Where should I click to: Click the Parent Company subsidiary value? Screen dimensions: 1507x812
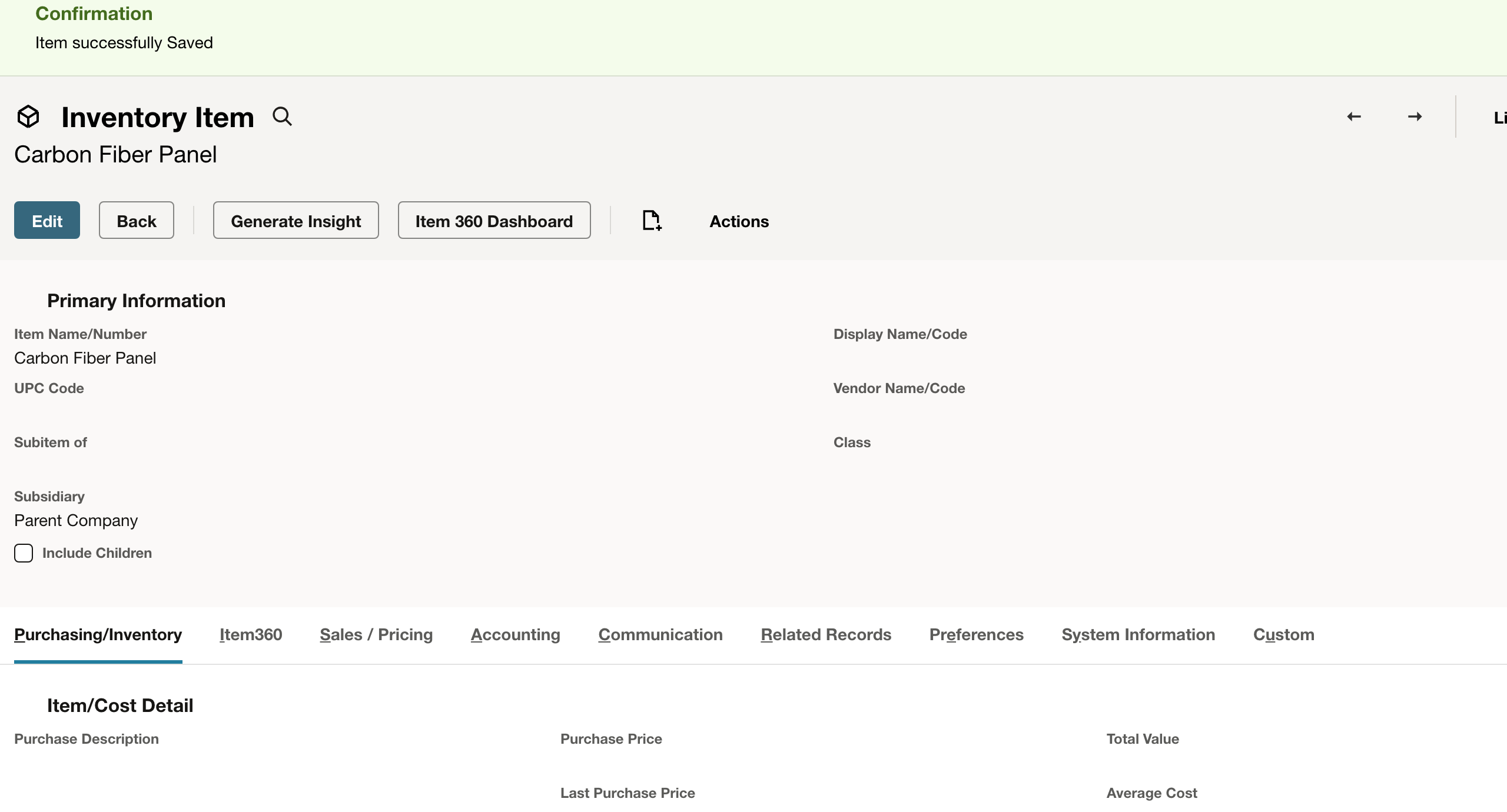pyautogui.click(x=76, y=521)
